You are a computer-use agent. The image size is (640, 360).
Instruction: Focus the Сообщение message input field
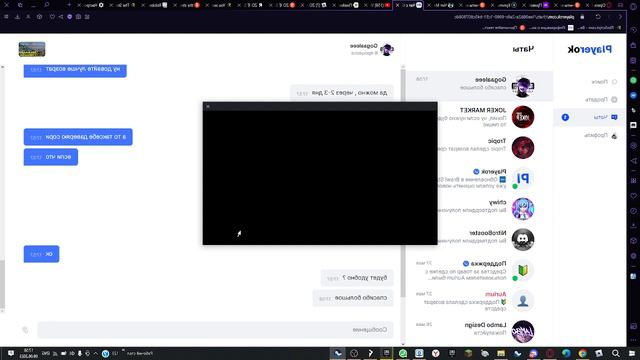[x=216, y=330]
